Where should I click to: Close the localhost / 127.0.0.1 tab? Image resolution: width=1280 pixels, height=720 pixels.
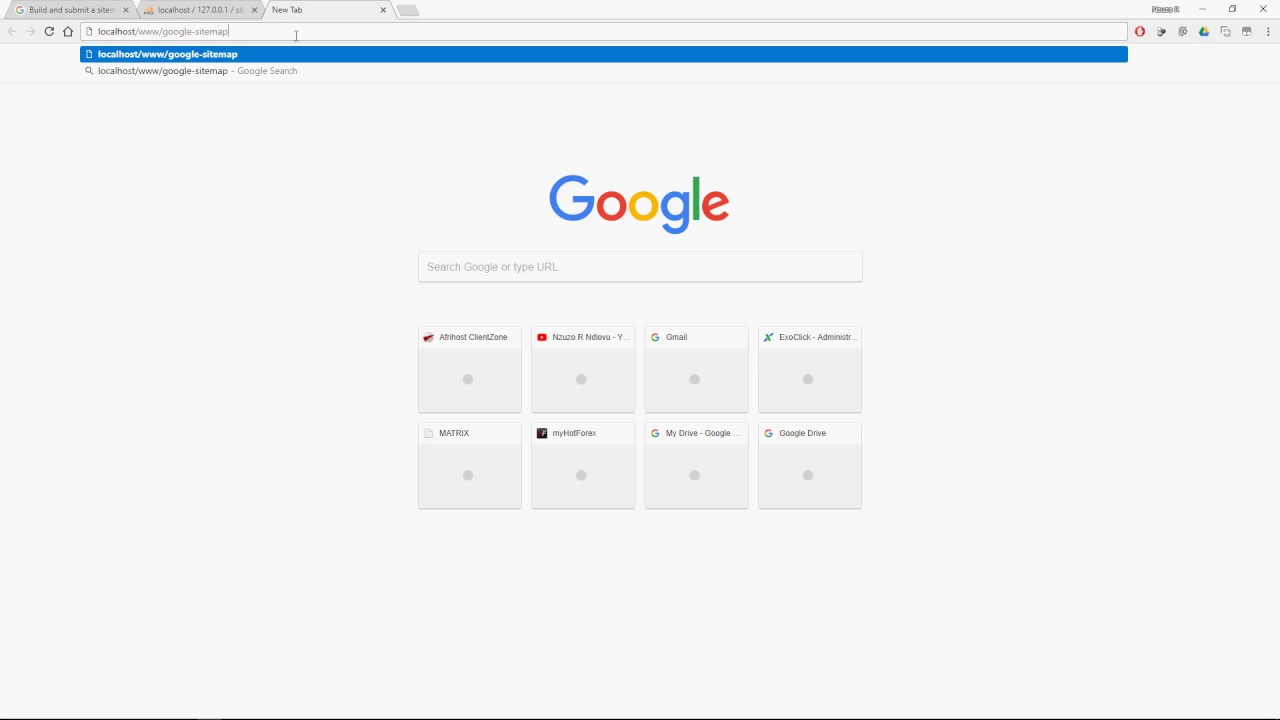point(254,10)
